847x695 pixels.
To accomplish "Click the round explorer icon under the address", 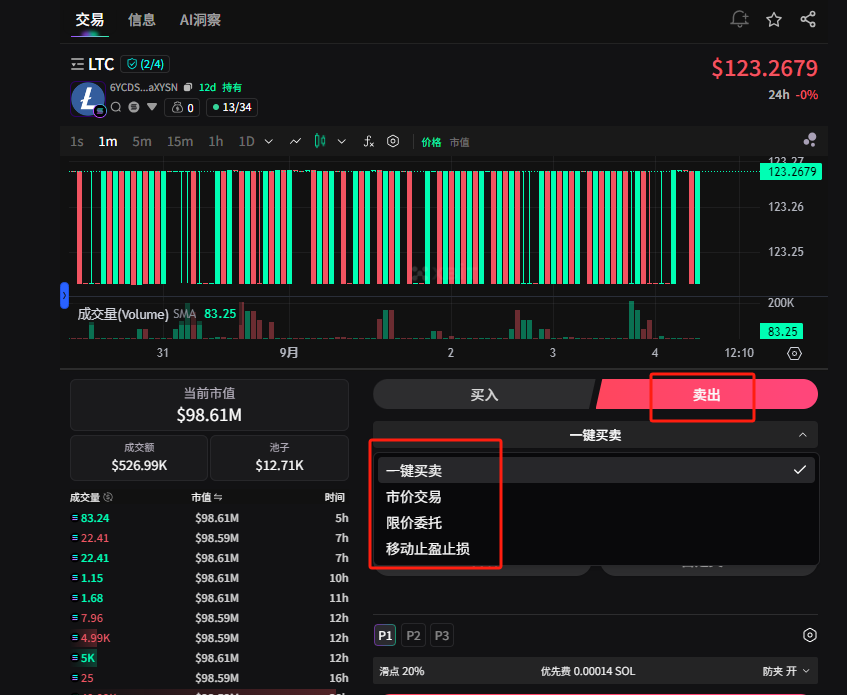I will [133, 107].
